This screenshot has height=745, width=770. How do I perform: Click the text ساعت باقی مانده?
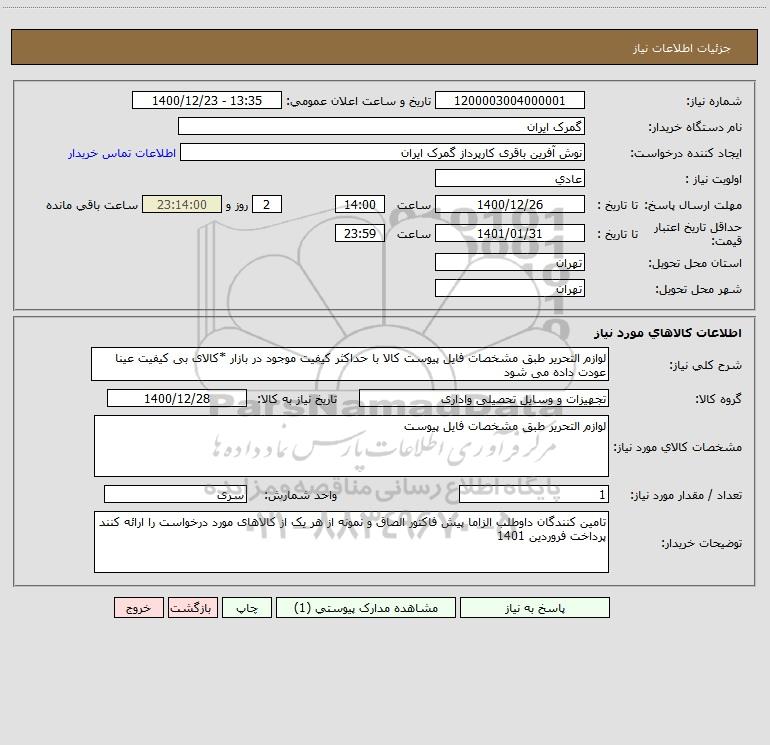coord(92,205)
